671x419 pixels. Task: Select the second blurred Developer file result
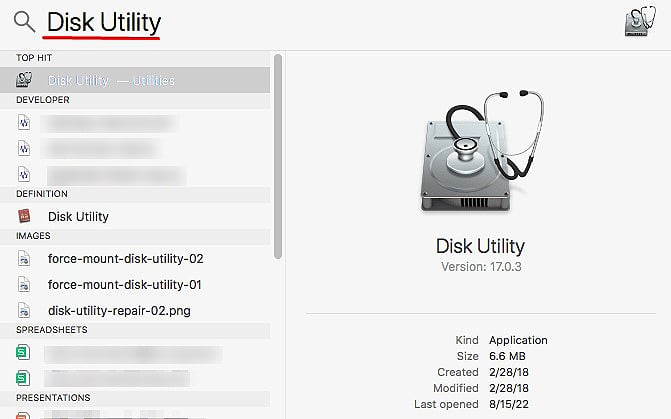pos(135,149)
